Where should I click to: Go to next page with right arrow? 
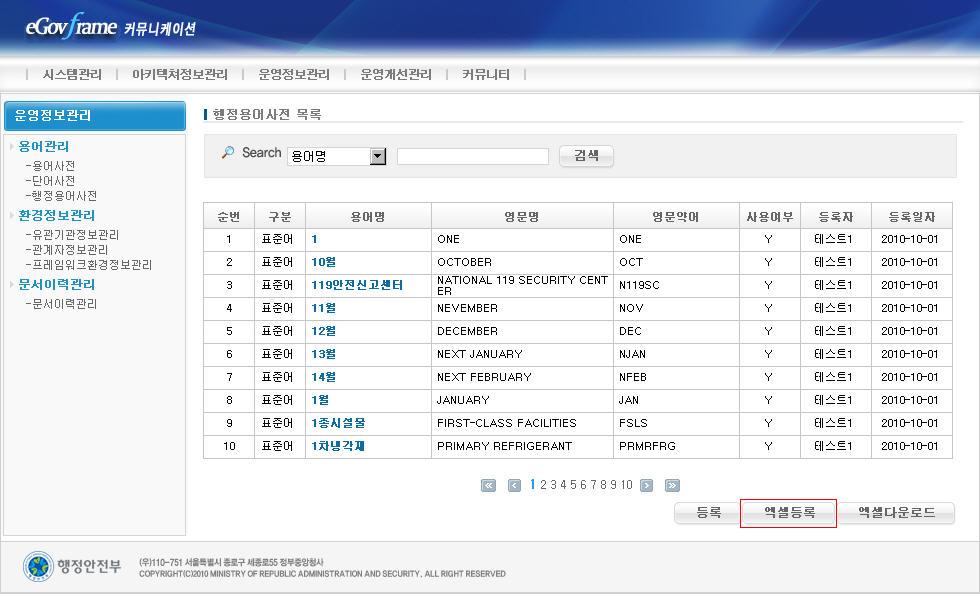646,486
